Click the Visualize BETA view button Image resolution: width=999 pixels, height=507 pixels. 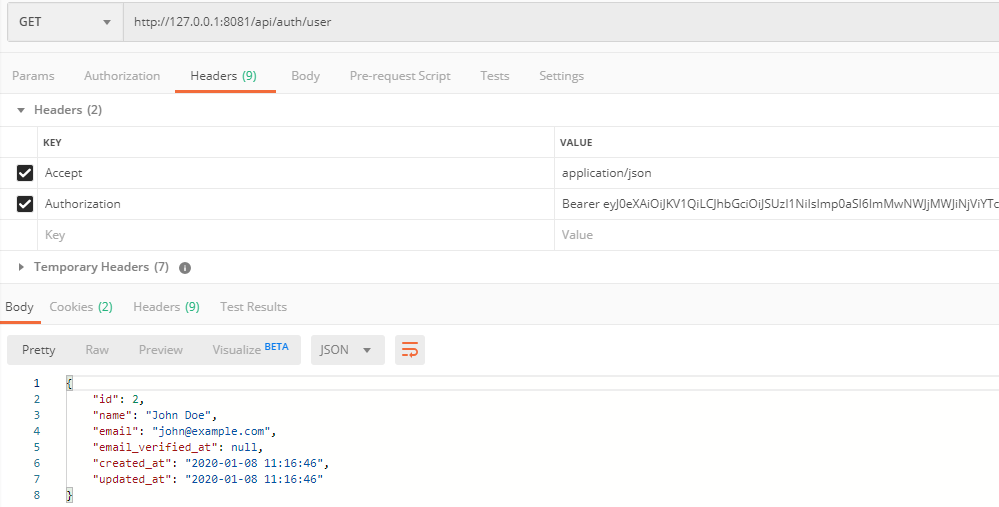pos(250,350)
